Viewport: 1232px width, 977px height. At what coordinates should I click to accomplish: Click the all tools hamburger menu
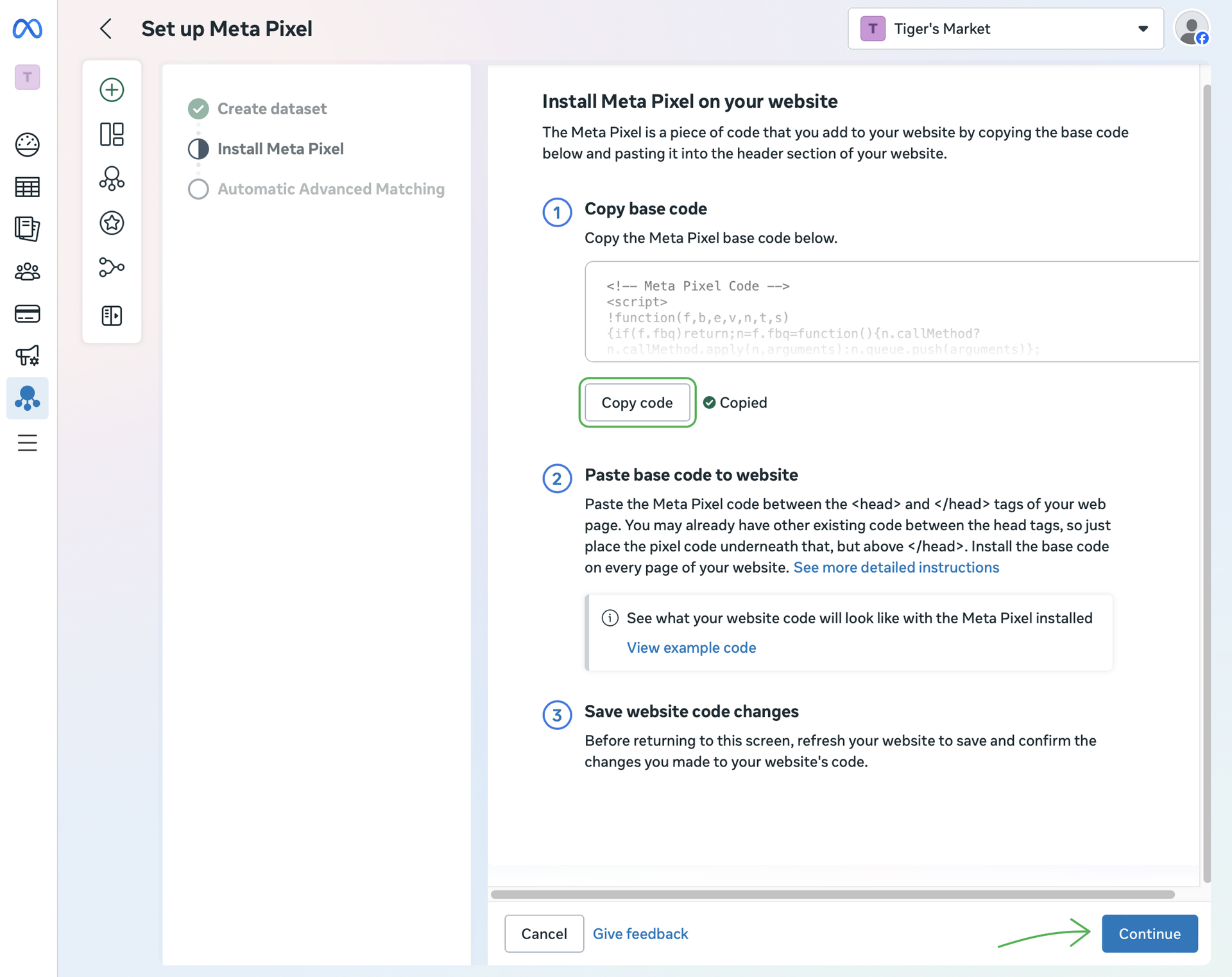click(x=27, y=442)
